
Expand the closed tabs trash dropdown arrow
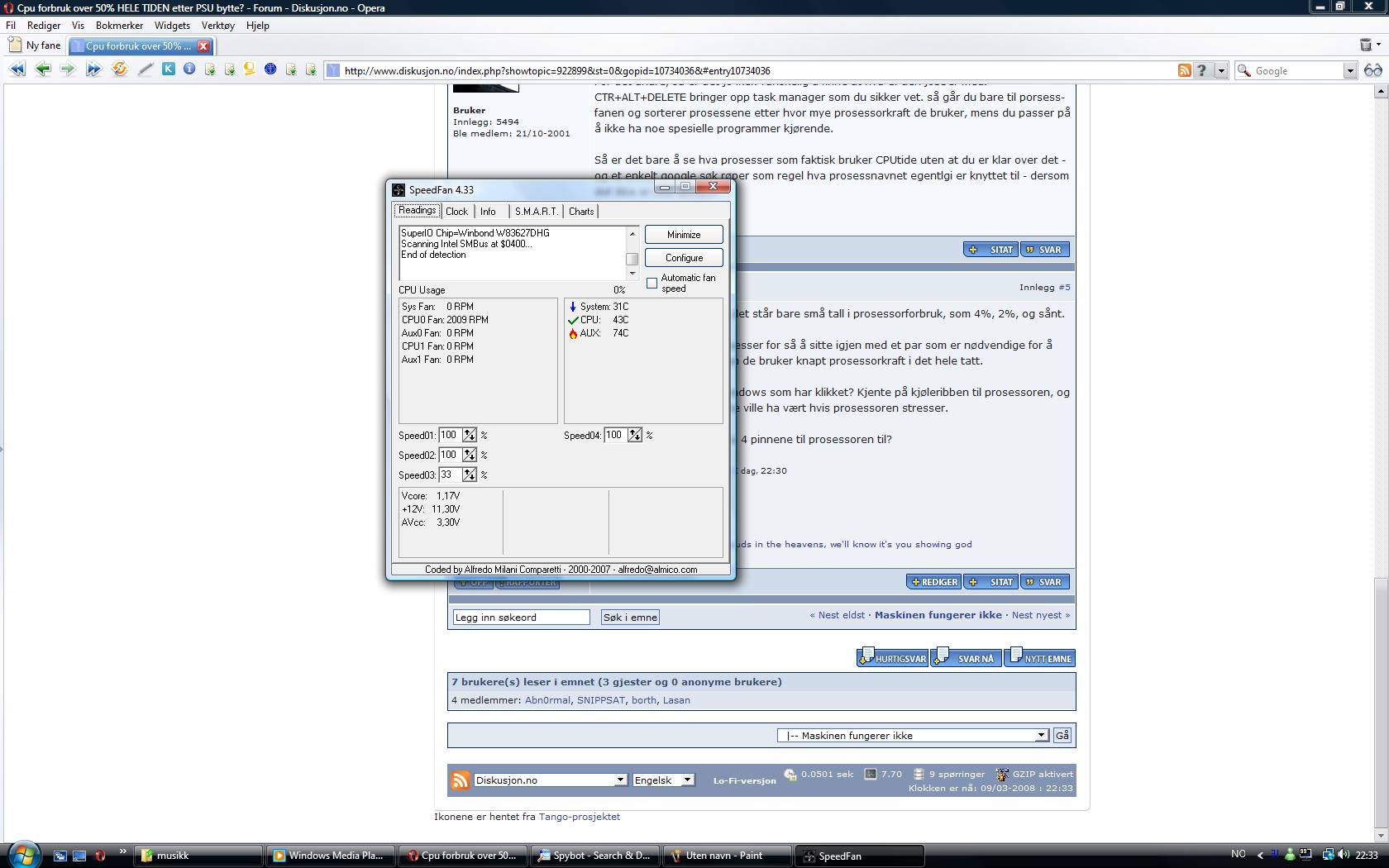pyautogui.click(x=1379, y=45)
